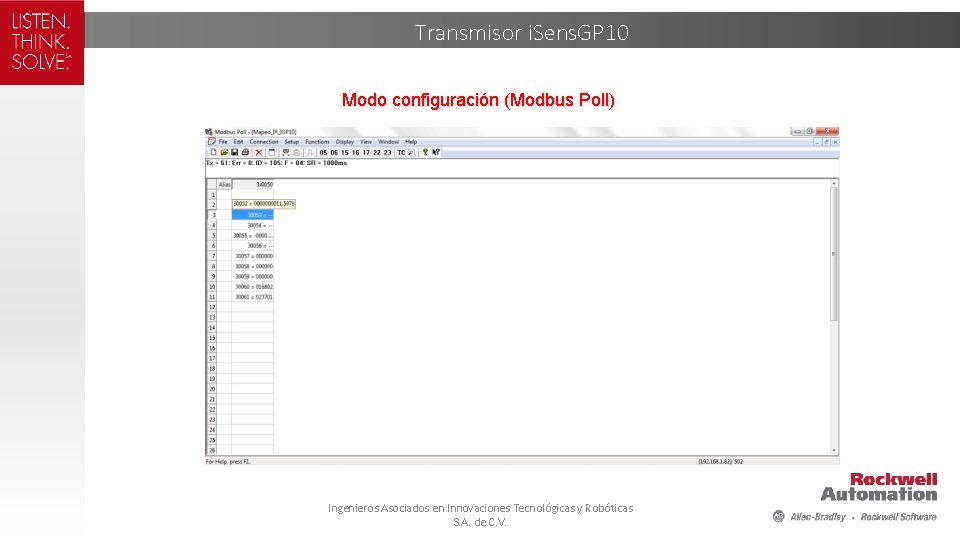The height and width of the screenshot is (540, 960).
Task: Click the scrollbar down arrow
Action: pos(833,451)
